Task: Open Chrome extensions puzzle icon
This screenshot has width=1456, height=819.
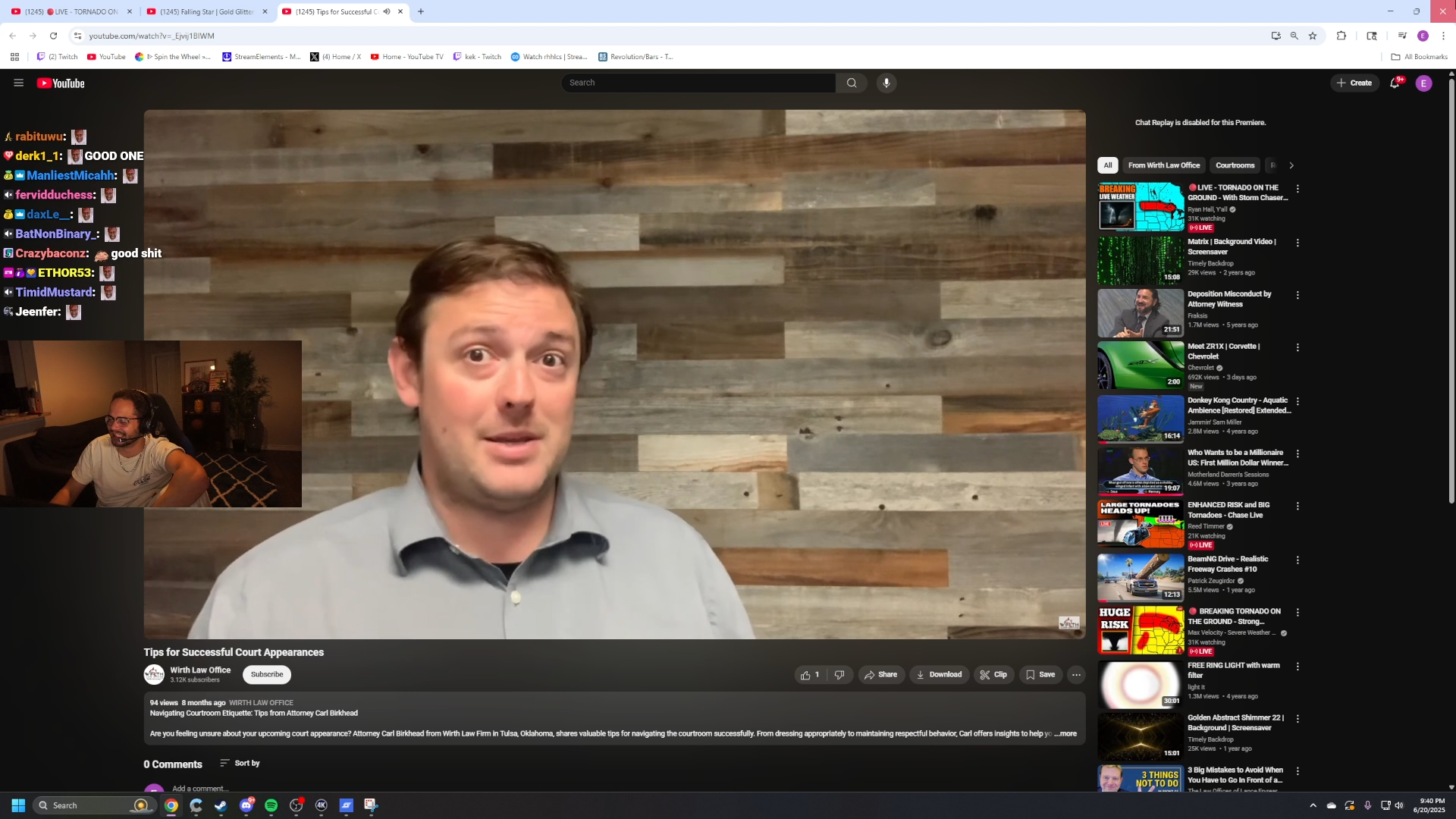Action: click(x=1341, y=36)
